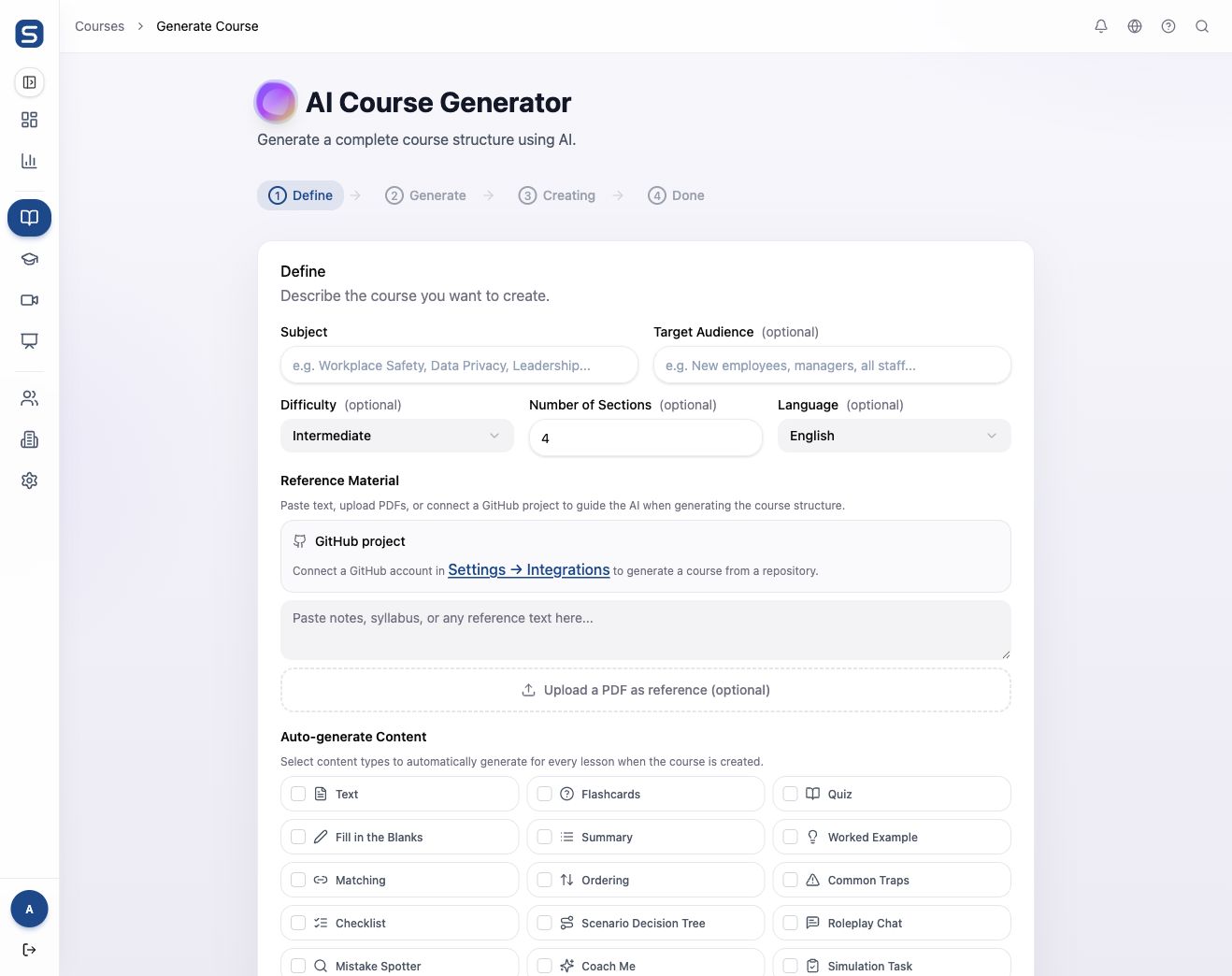The image size is (1232, 976).
Task: Click the upload arrow icon
Action: tap(528, 690)
